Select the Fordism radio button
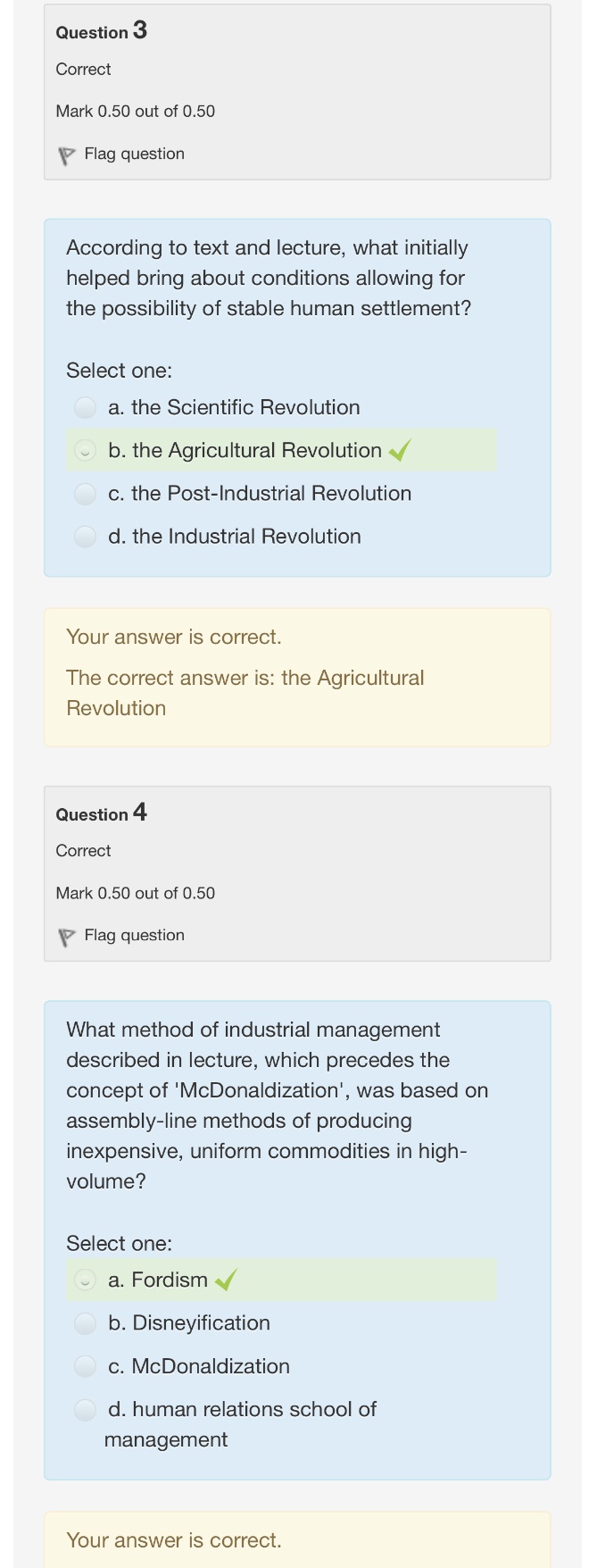 click(x=85, y=1280)
